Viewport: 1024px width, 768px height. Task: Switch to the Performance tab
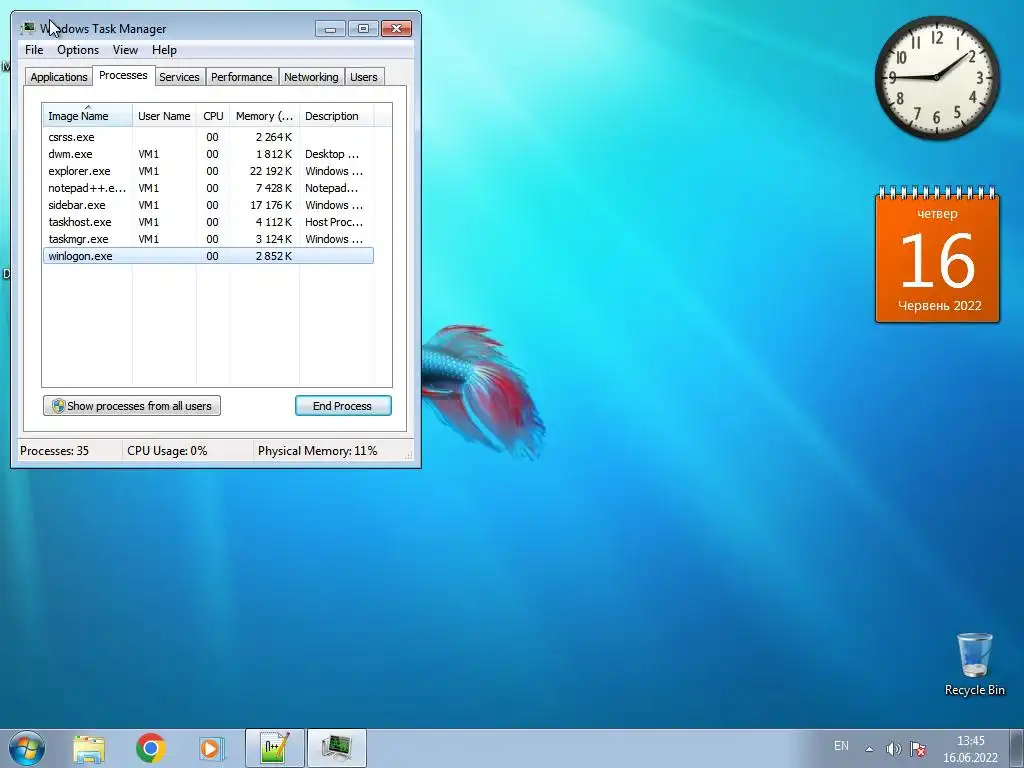pyautogui.click(x=242, y=77)
